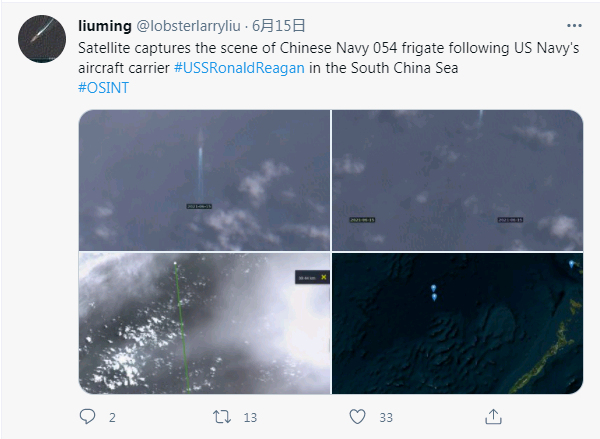View top-left satellite image with ship wake
Viewport: 600px width, 439px height.
pyautogui.click(x=204, y=179)
